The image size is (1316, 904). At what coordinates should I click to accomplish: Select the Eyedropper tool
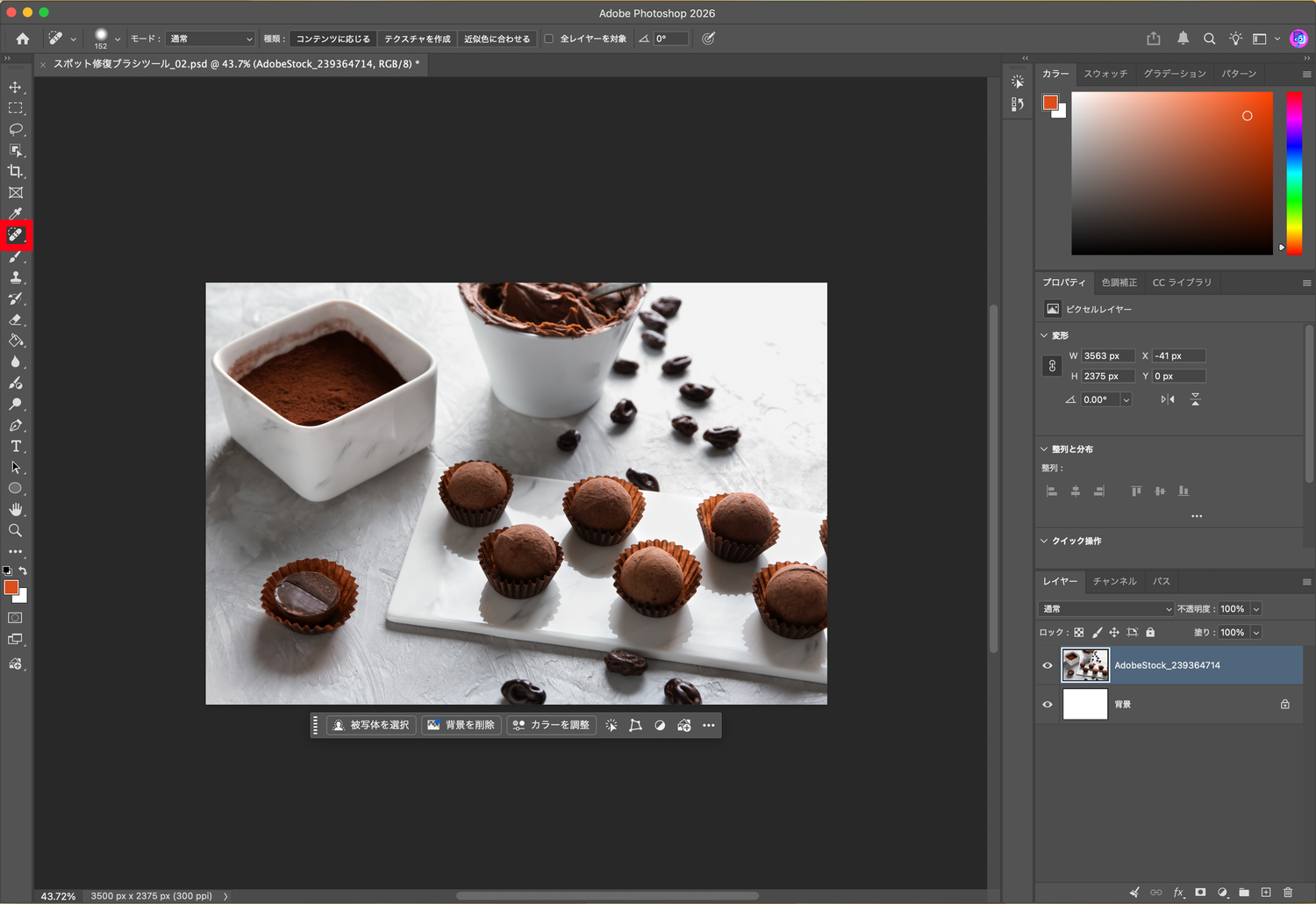(x=16, y=213)
